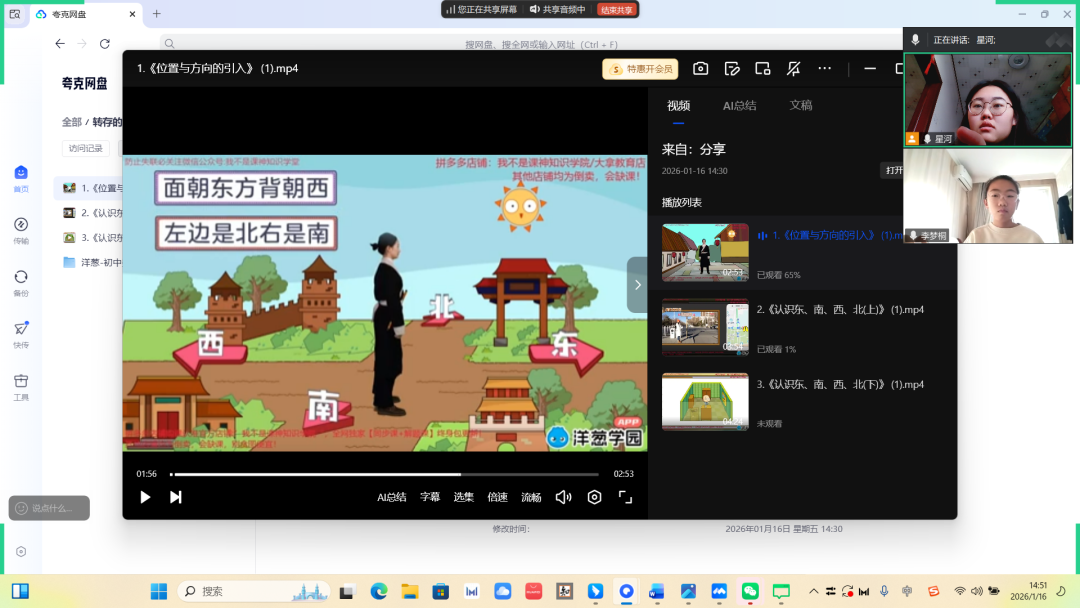This screenshot has height=608, width=1080.
Task: Skip to the next video
Action: 176,497
